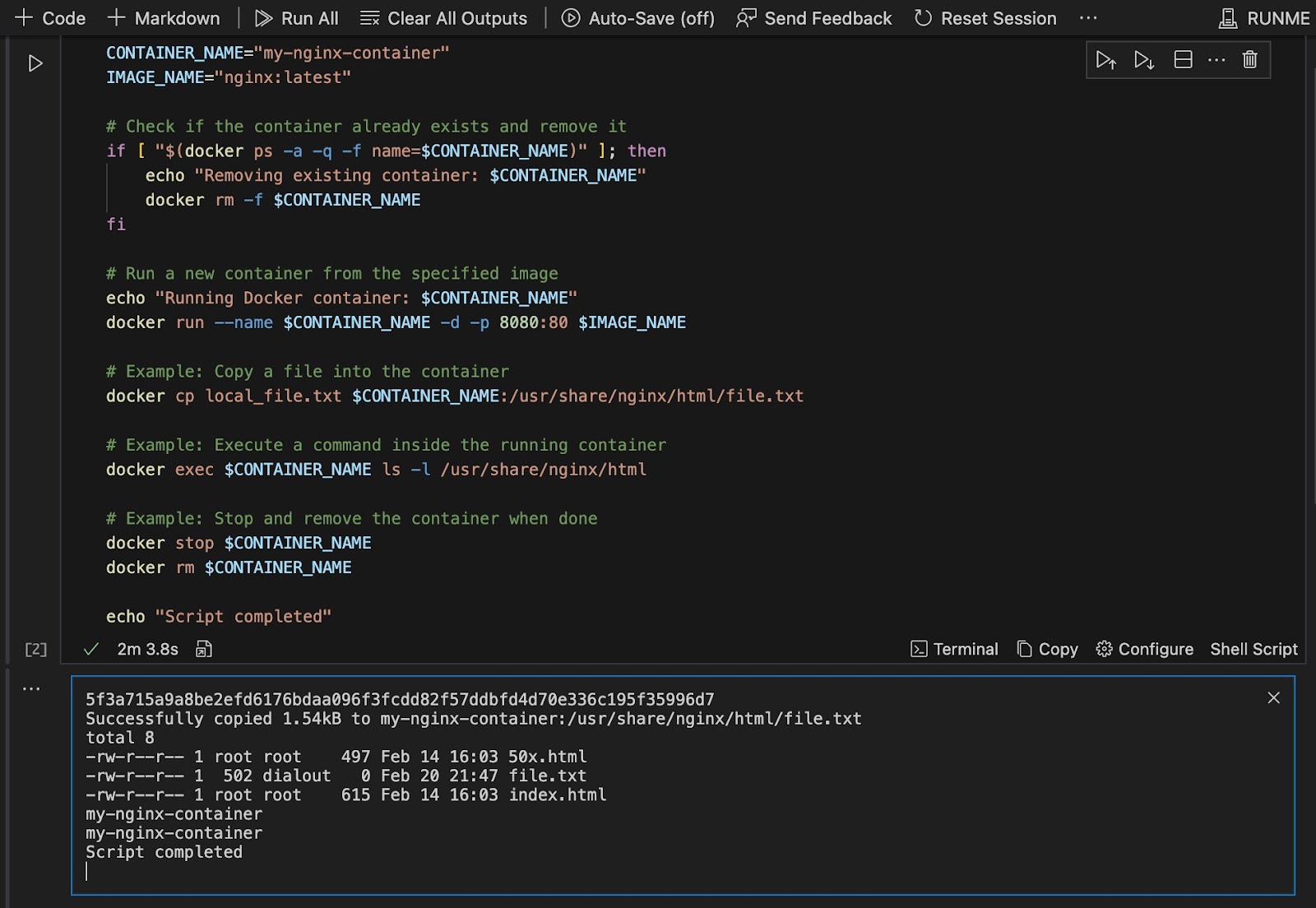Viewport: 1316px width, 908px height.
Task: Add a new Code cell
Action: coord(50,17)
